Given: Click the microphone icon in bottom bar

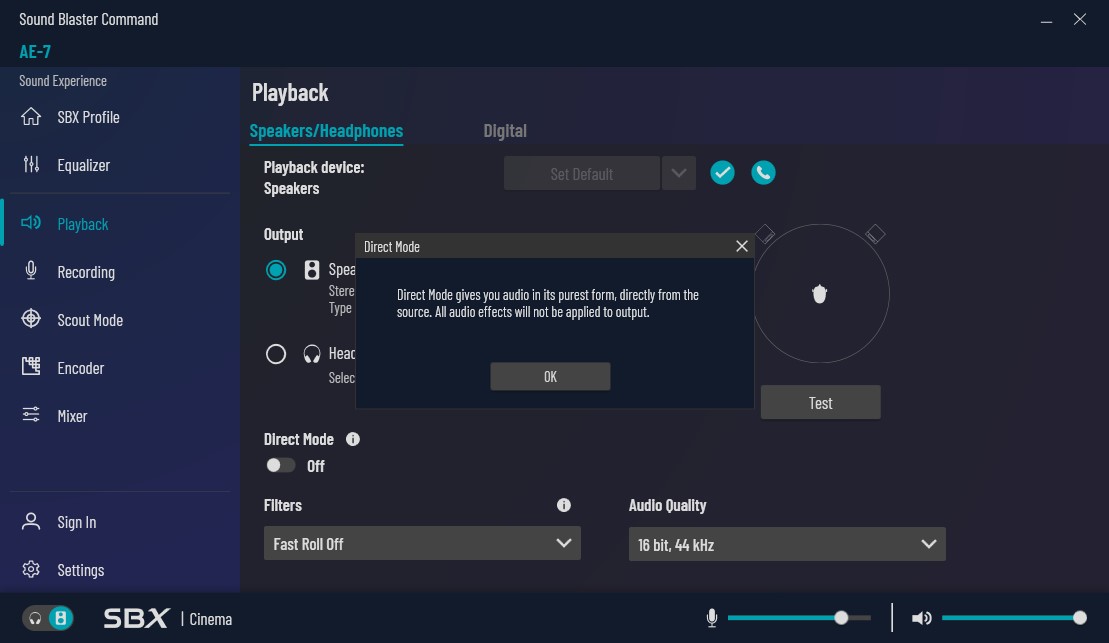Looking at the screenshot, I should [712, 618].
